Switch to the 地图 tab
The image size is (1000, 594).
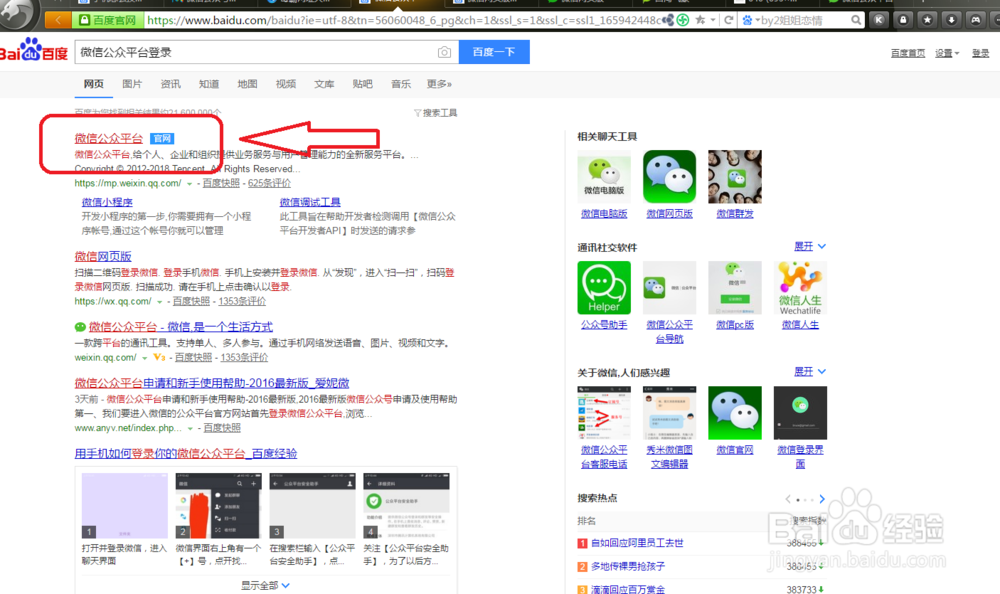(x=247, y=84)
